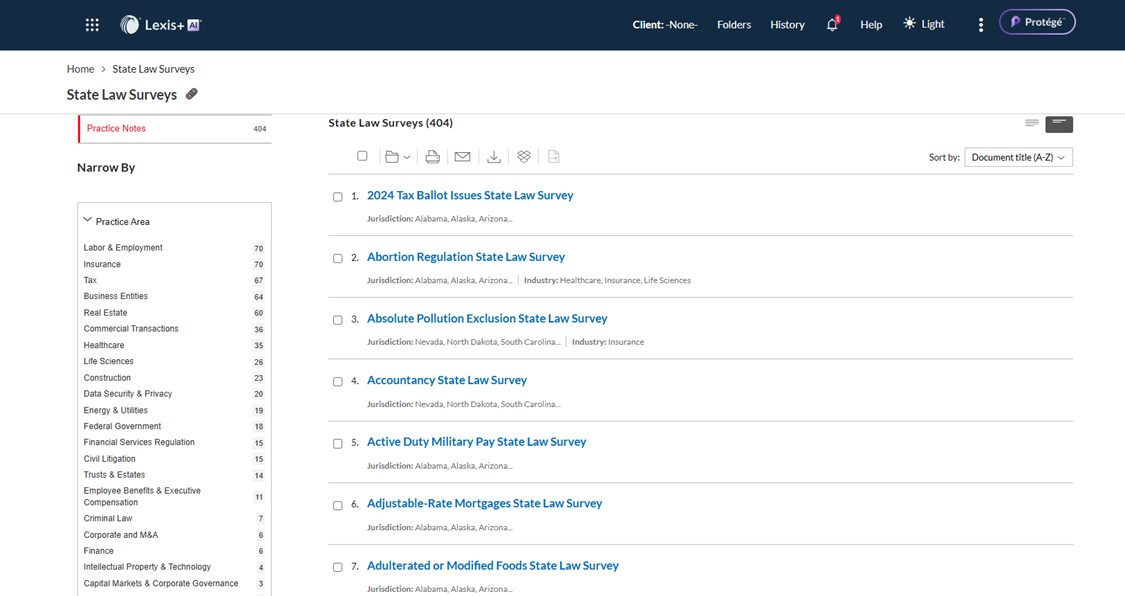The height and width of the screenshot is (596, 1125).
Task: Open Adjustable-Rate Mortgages State Law Survey
Action: click(484, 503)
